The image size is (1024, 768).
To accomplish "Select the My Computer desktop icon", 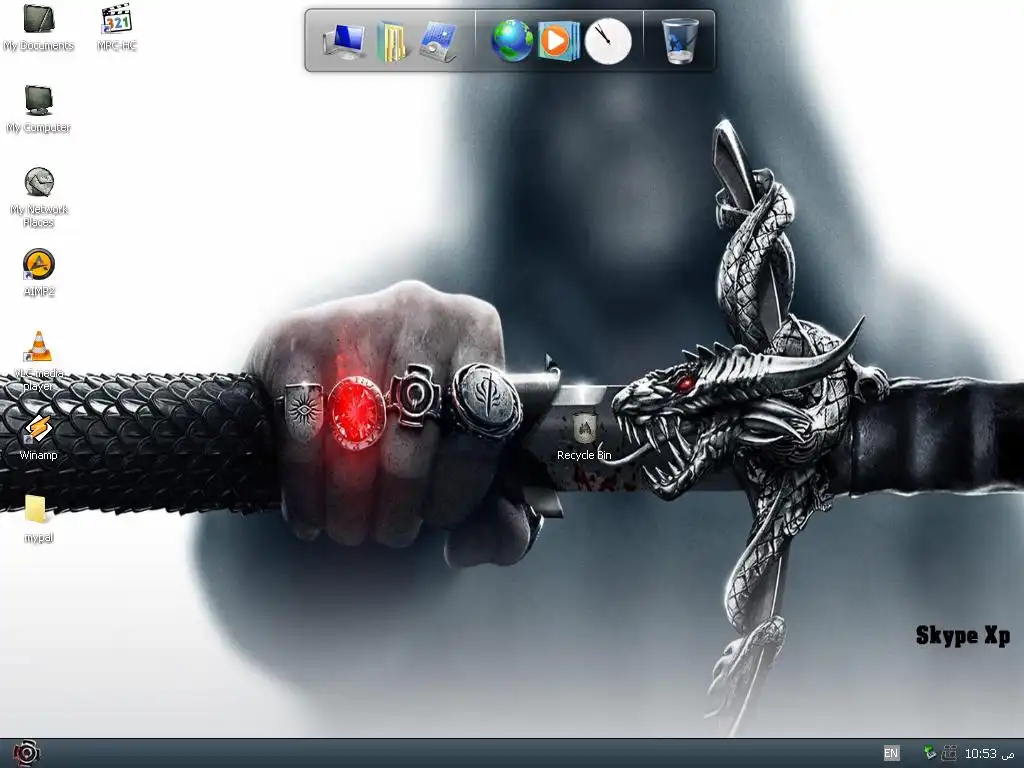I will pyautogui.click(x=39, y=110).
